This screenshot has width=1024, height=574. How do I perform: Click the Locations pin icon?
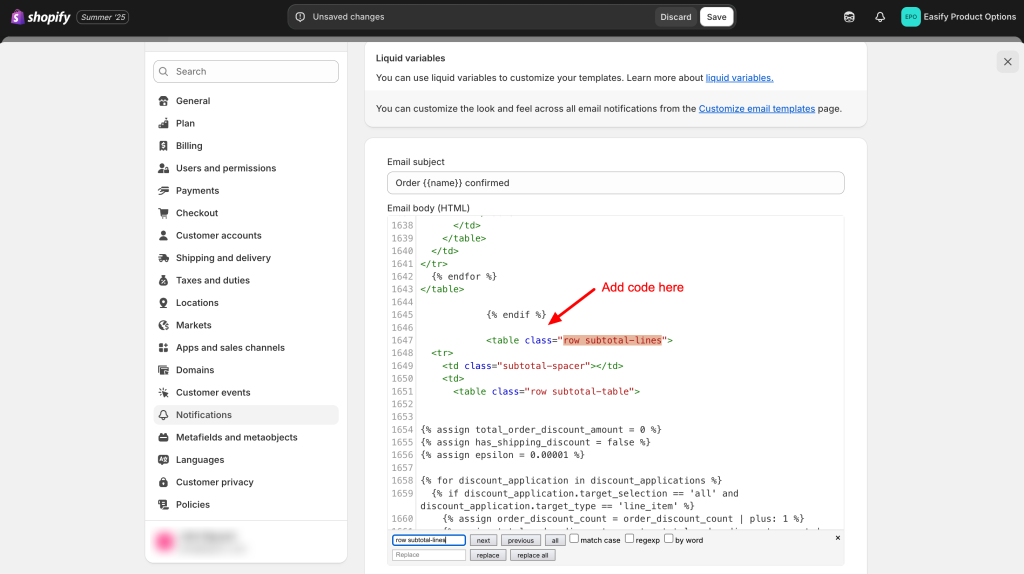coord(163,302)
